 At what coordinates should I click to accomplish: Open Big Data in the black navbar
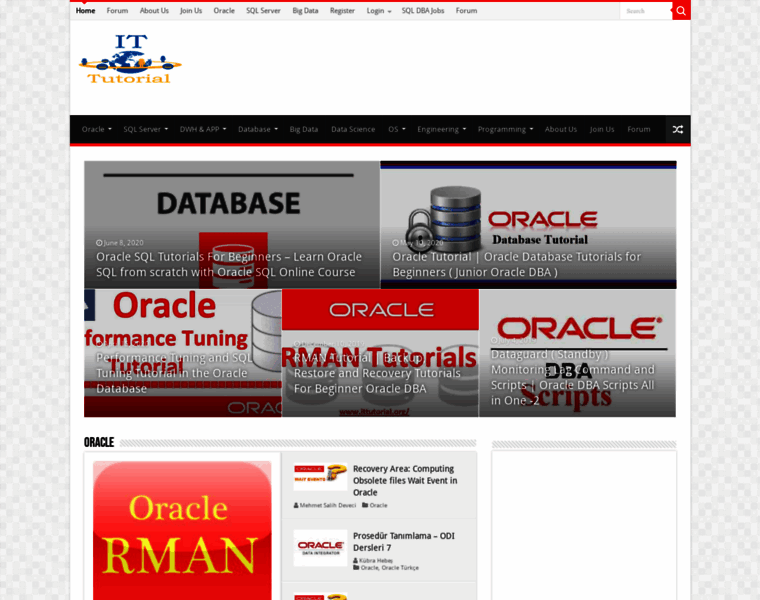pos(304,129)
